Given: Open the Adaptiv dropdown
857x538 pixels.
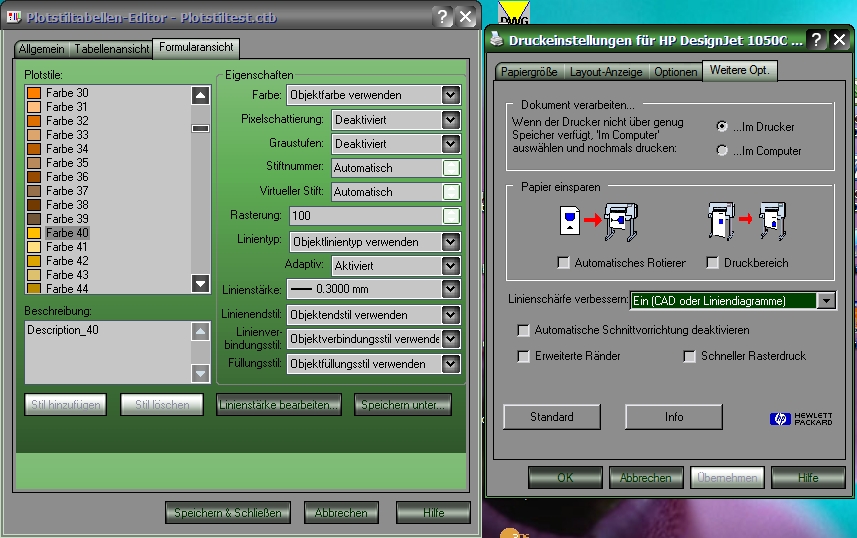Looking at the screenshot, I should (x=450, y=266).
